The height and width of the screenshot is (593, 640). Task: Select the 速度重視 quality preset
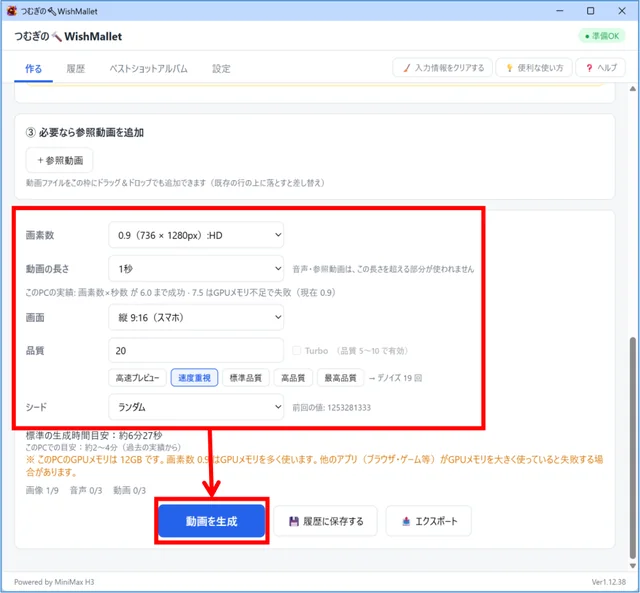coord(194,378)
